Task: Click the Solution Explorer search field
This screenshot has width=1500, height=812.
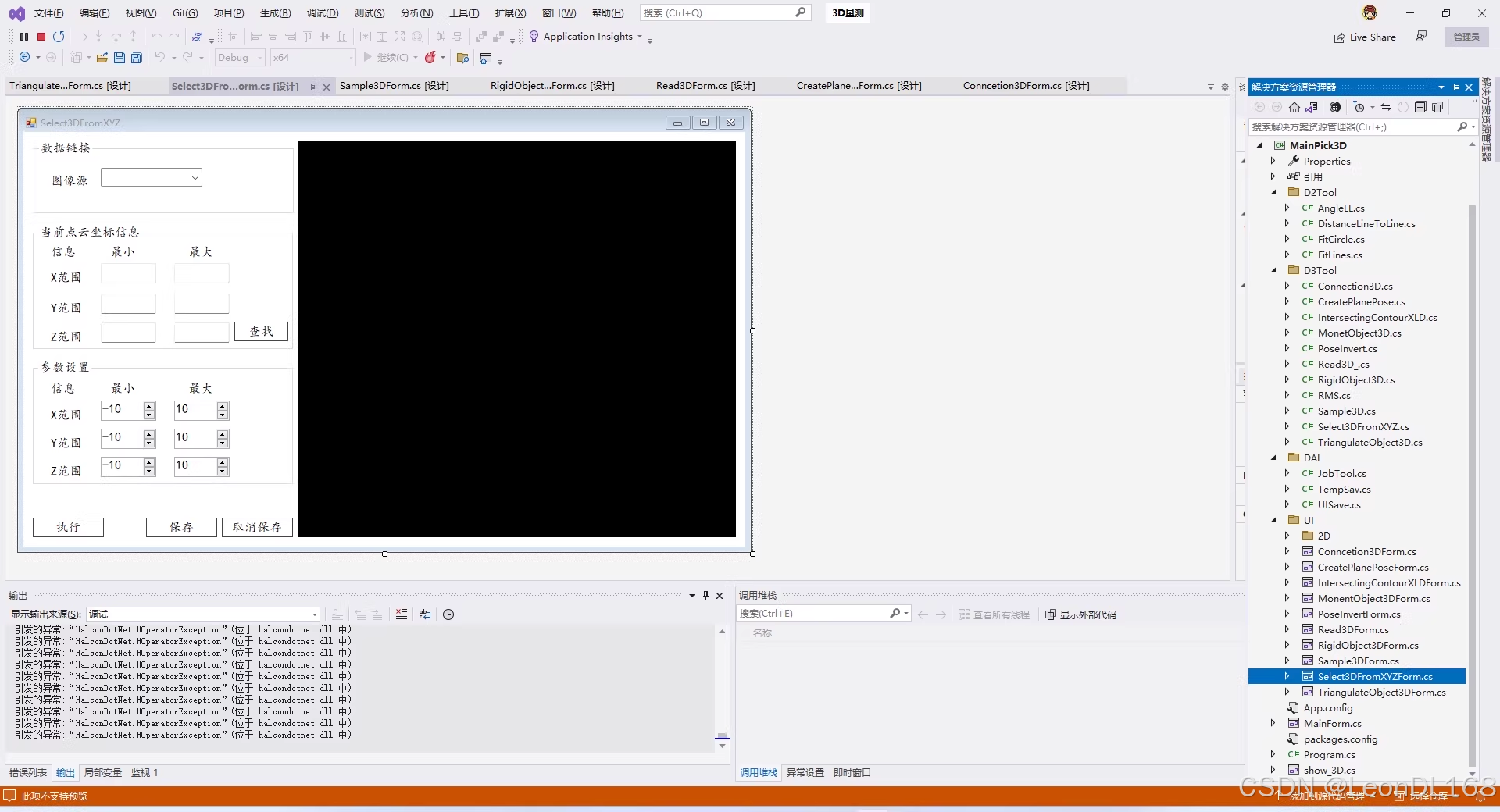Action: pyautogui.click(x=1352, y=126)
